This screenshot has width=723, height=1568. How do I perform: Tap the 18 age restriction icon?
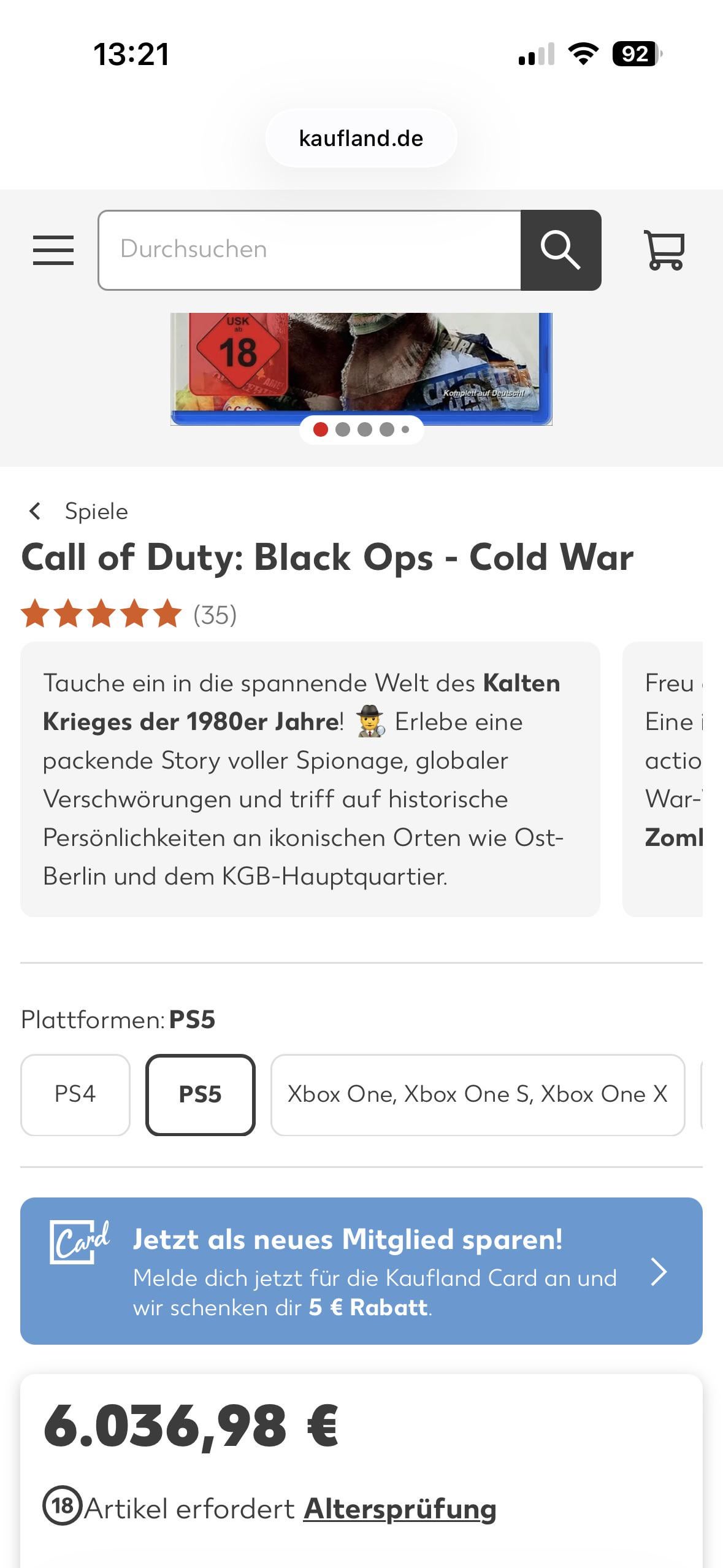[x=62, y=1505]
